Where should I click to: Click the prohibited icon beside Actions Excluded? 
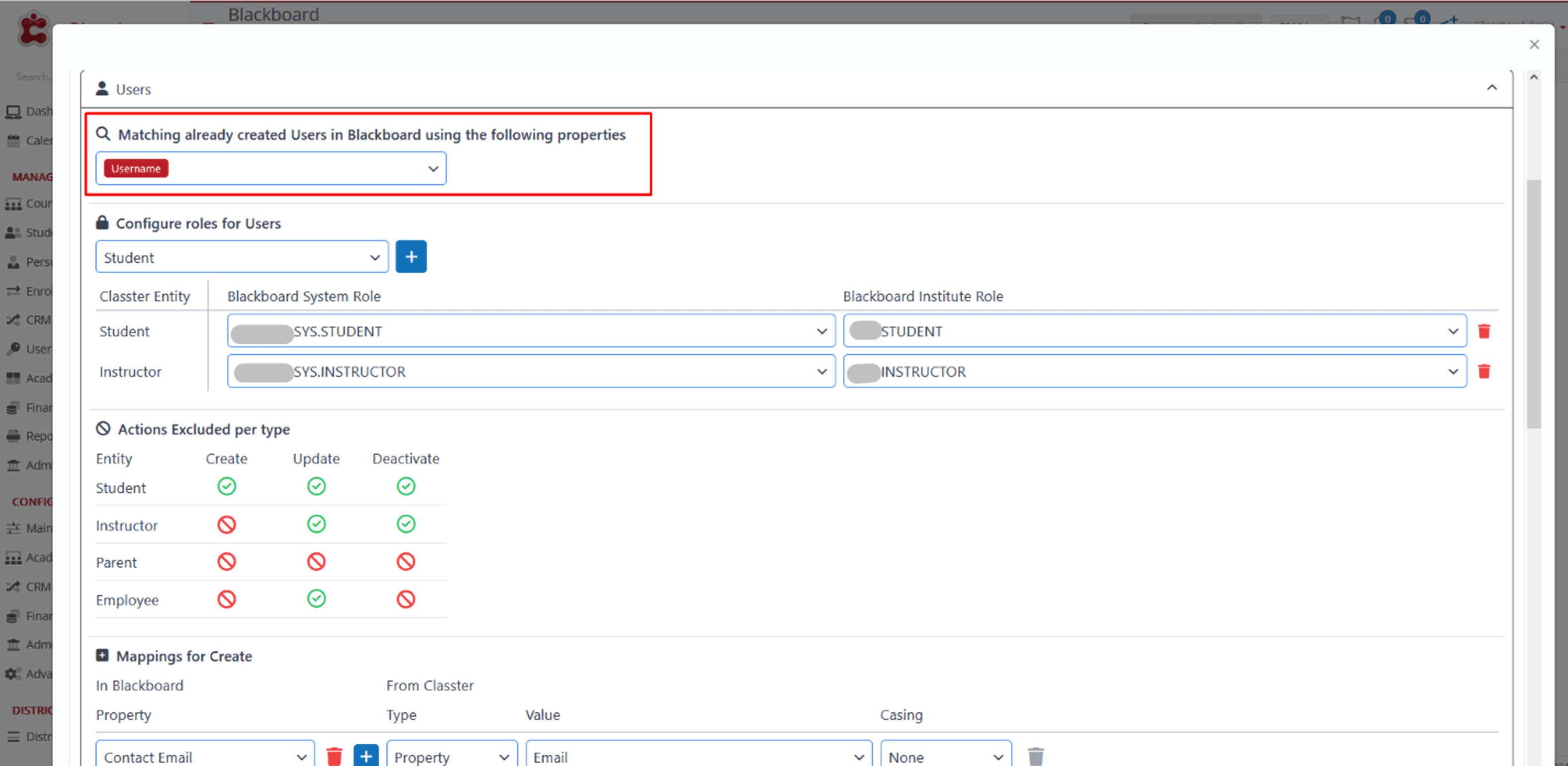pos(103,429)
